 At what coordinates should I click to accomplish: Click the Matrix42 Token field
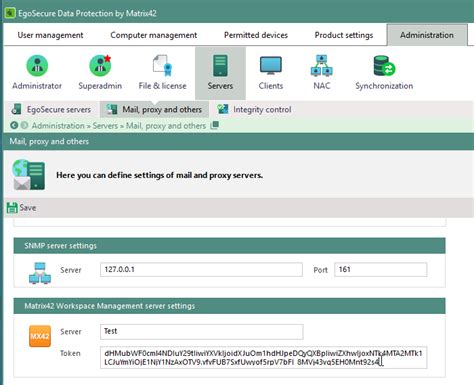click(x=263, y=358)
